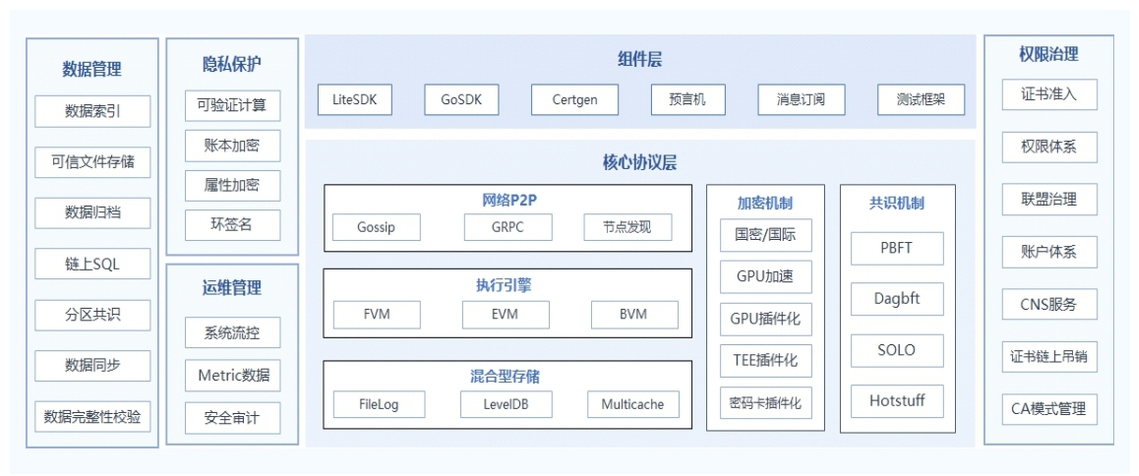Select the 系统流控 box
The width and height of the screenshot is (1139, 476).
click(x=232, y=334)
